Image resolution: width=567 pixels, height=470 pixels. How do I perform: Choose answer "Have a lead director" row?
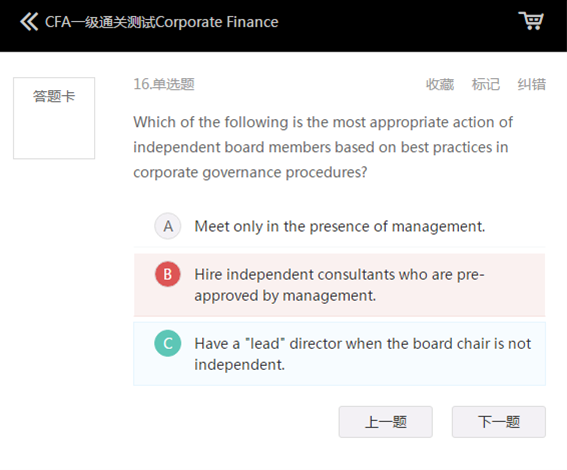coord(340,354)
